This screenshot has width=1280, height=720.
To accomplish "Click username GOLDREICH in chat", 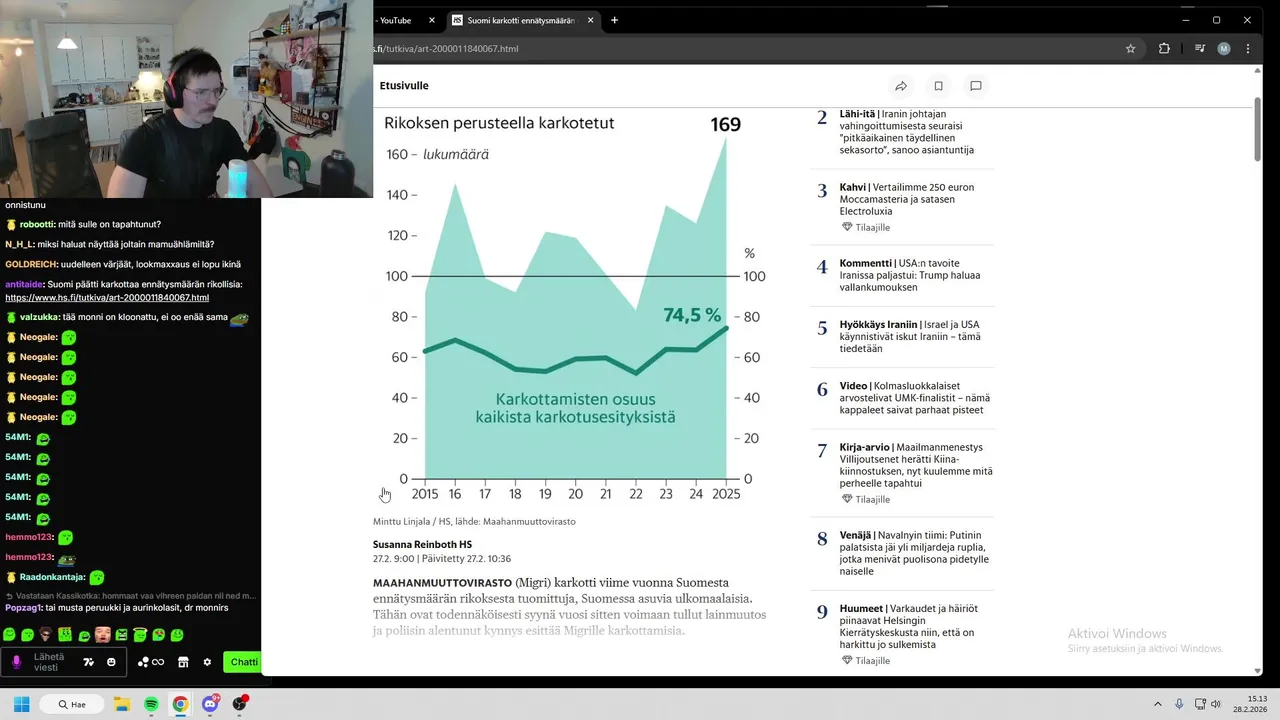I will coord(30,264).
